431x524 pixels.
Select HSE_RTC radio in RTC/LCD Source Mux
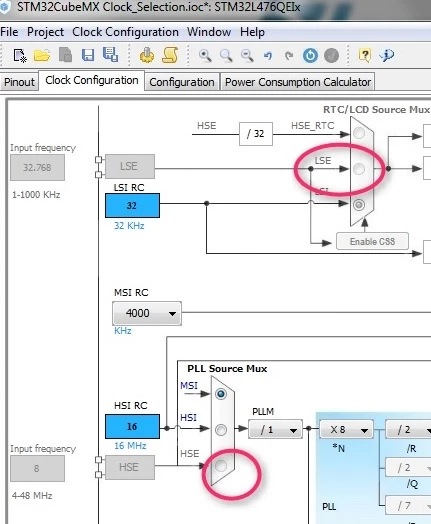coord(359,133)
